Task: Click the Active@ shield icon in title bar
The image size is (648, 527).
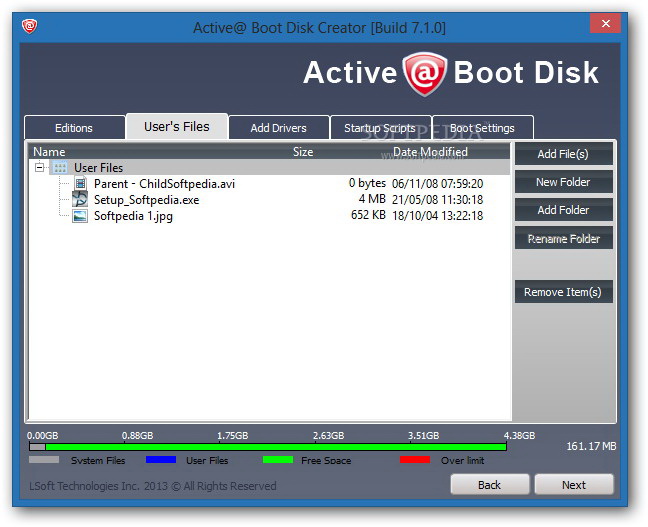Action: click(29, 26)
